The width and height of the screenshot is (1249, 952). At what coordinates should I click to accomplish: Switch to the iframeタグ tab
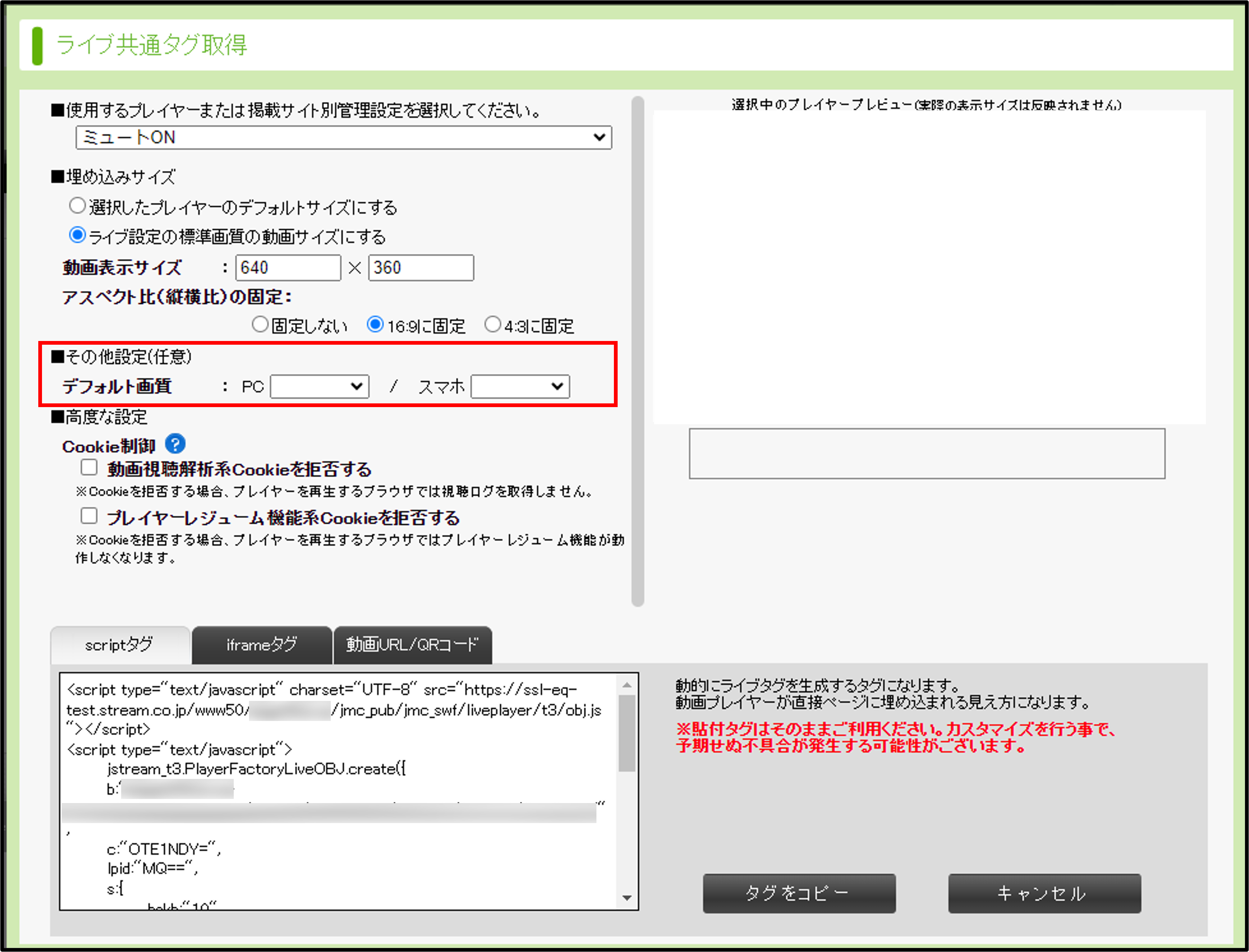(262, 645)
